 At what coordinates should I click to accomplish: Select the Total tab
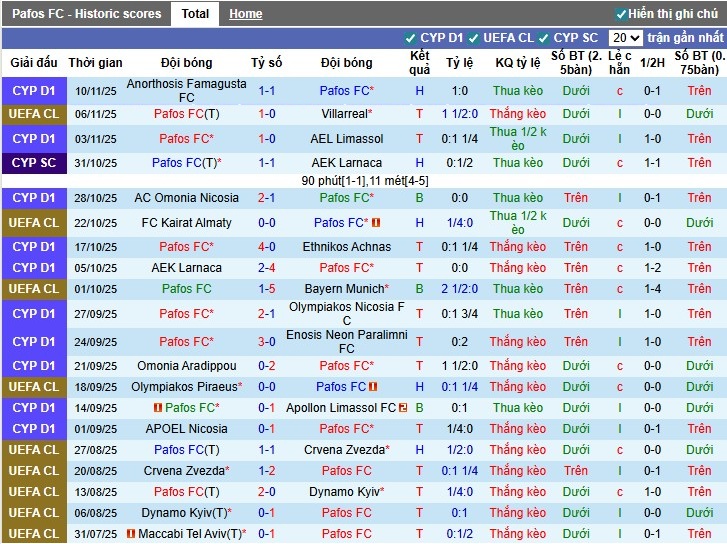pos(195,14)
